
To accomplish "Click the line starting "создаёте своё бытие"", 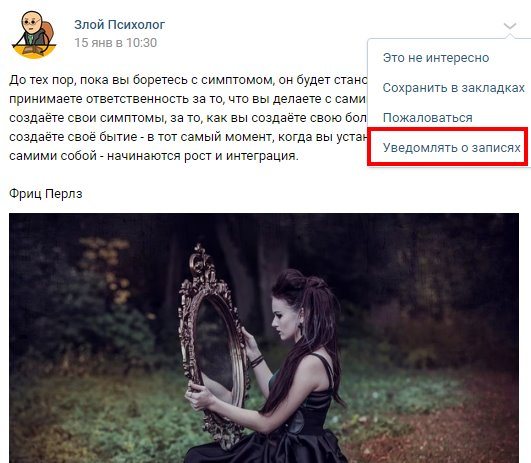I will (188, 137).
